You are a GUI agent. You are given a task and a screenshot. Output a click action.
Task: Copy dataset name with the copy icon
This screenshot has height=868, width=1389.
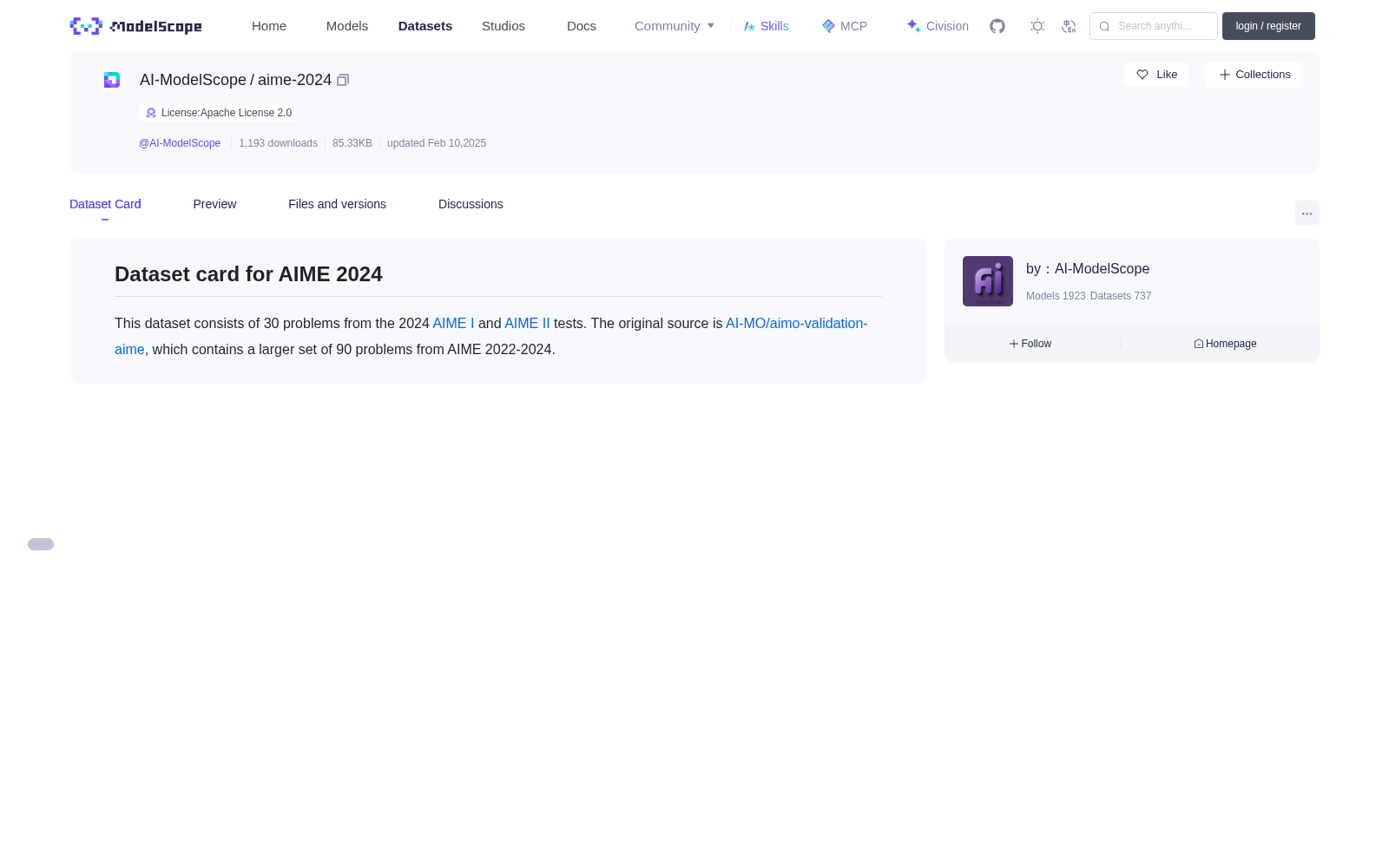tap(343, 80)
